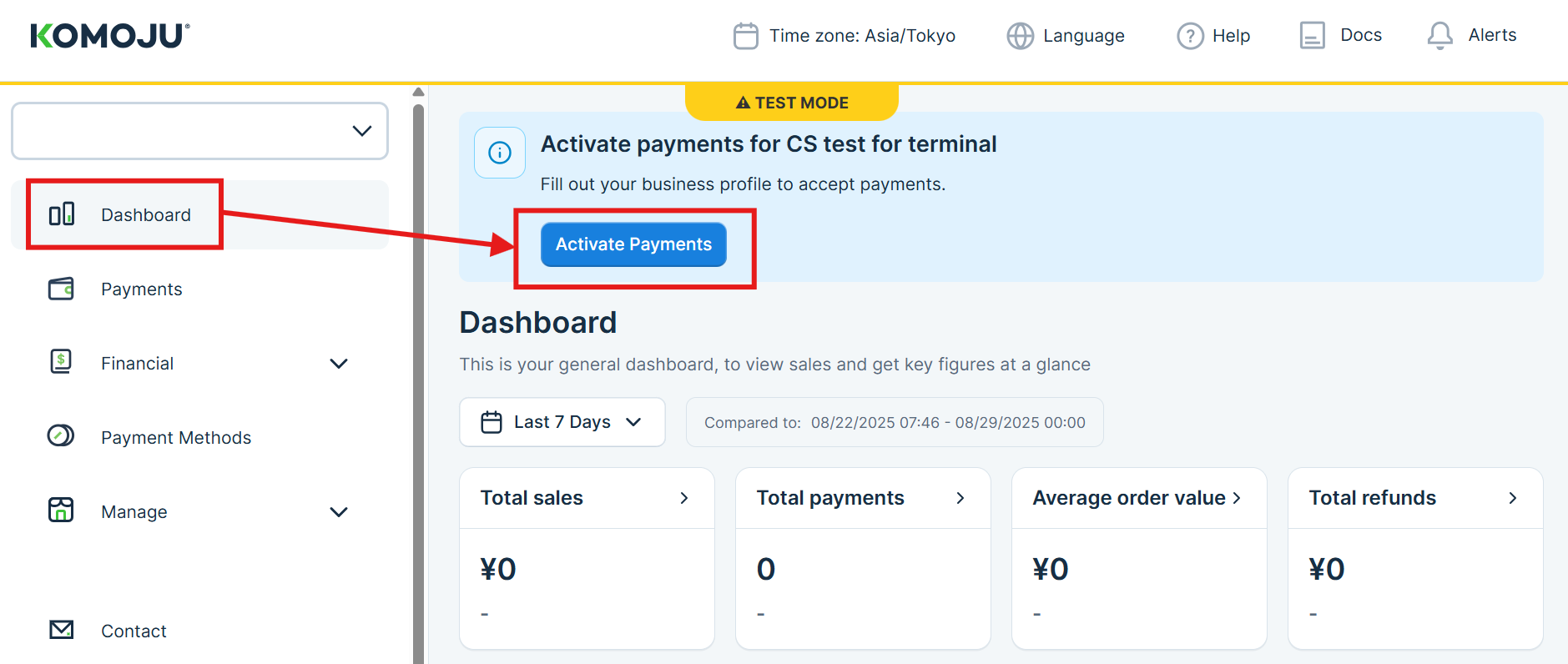Click the Help question mark icon
This screenshot has width=1568, height=664.
click(x=1188, y=35)
